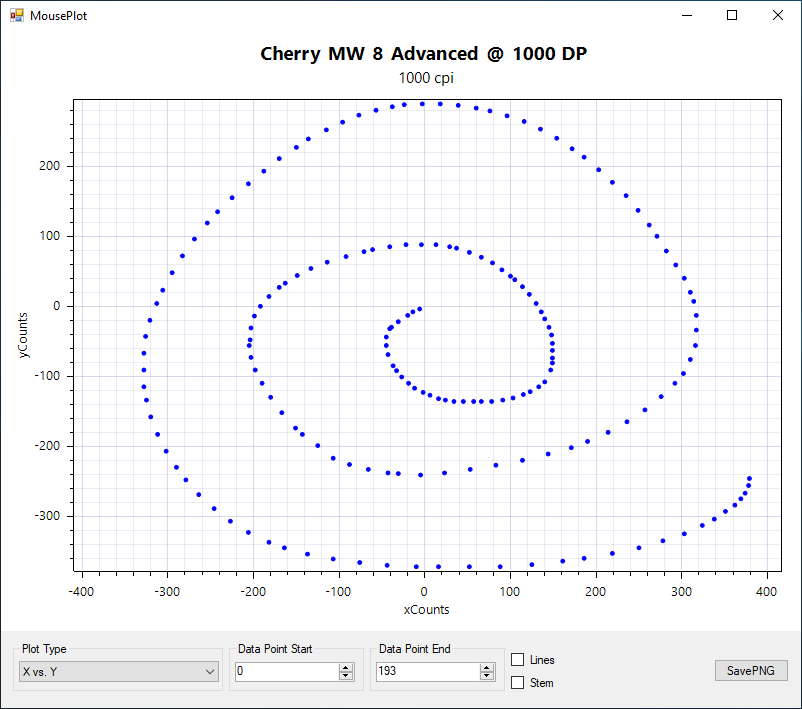The height and width of the screenshot is (709, 802).
Task: Click the x-axis tick label 400
Action: 766,592
